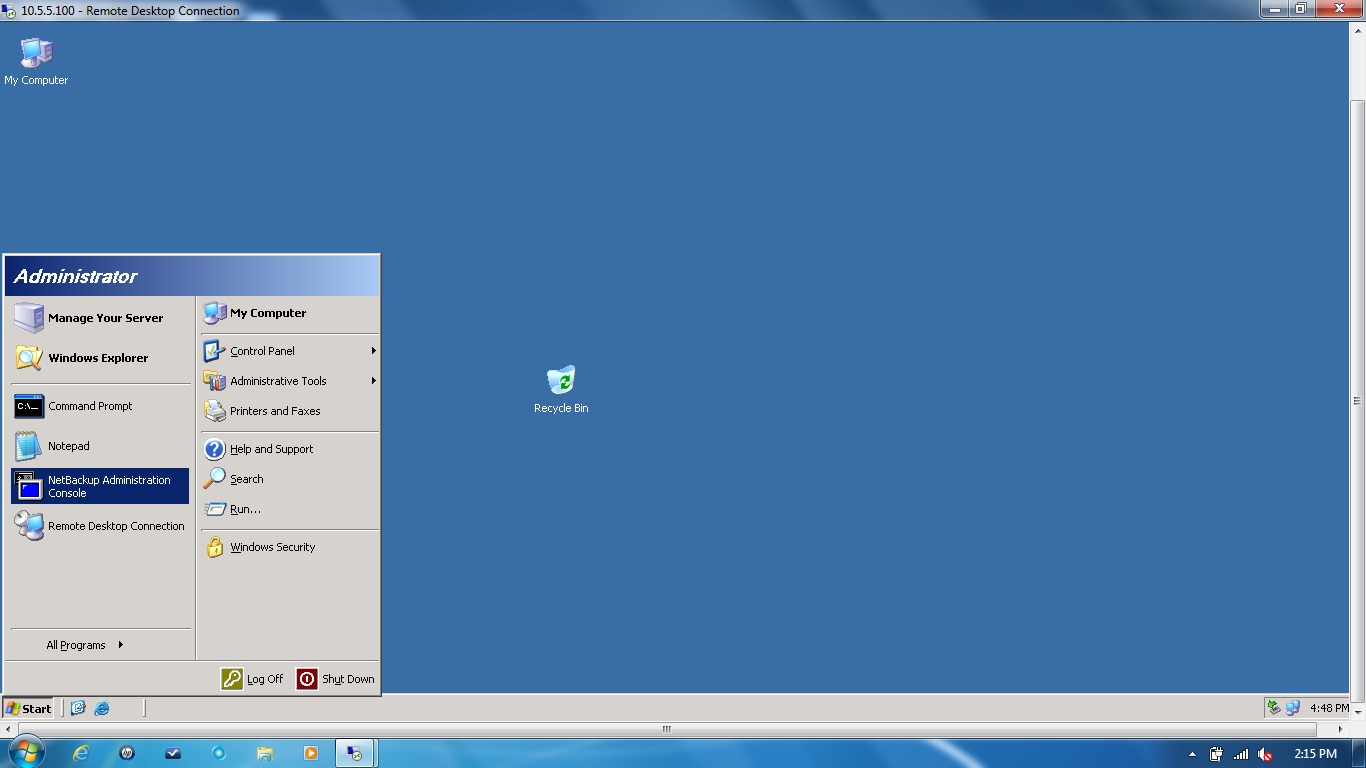The height and width of the screenshot is (768, 1366).
Task: Click the Log Off button
Action: click(253, 679)
